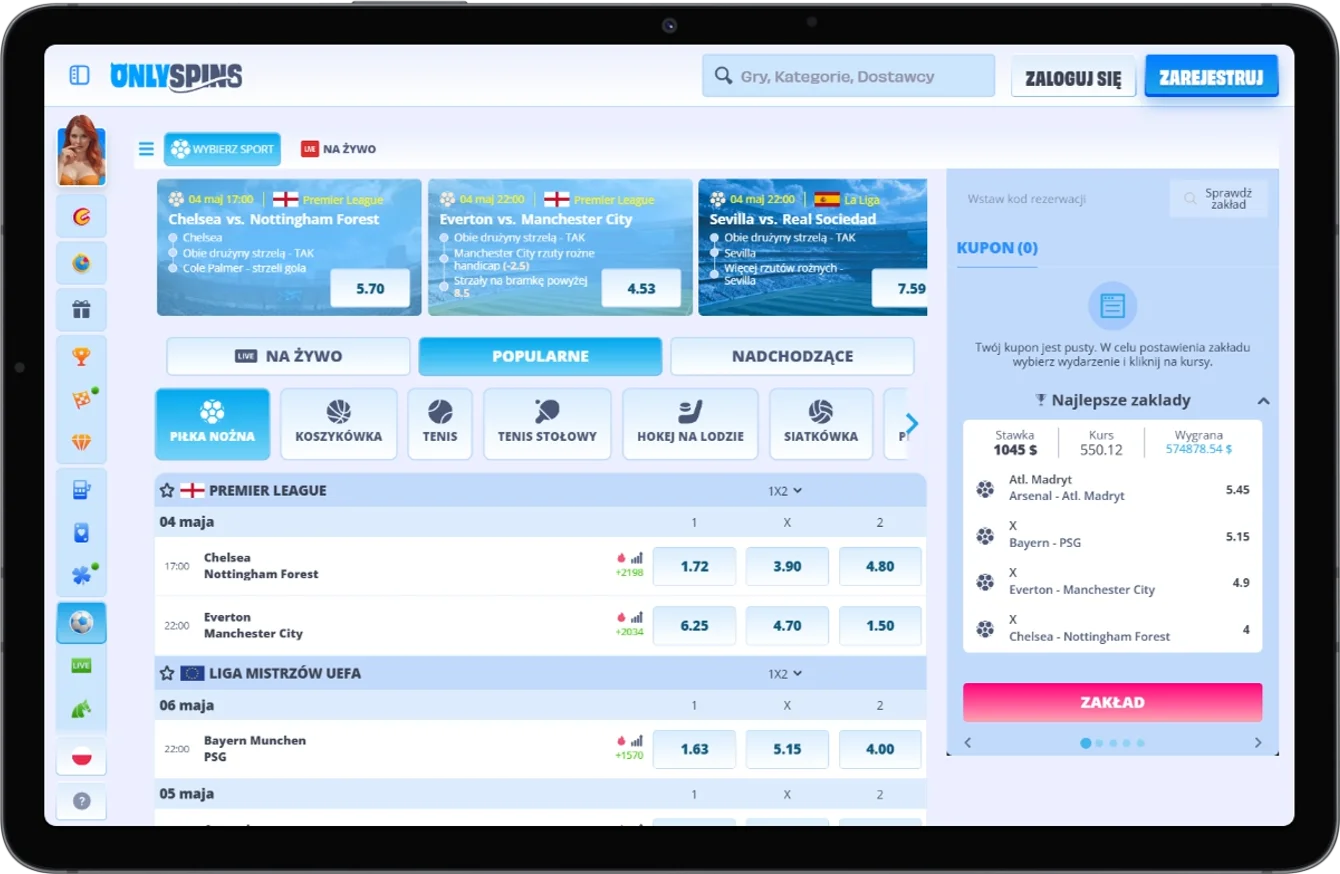Open the 1X2 market dropdown for Premier League

click(785, 491)
